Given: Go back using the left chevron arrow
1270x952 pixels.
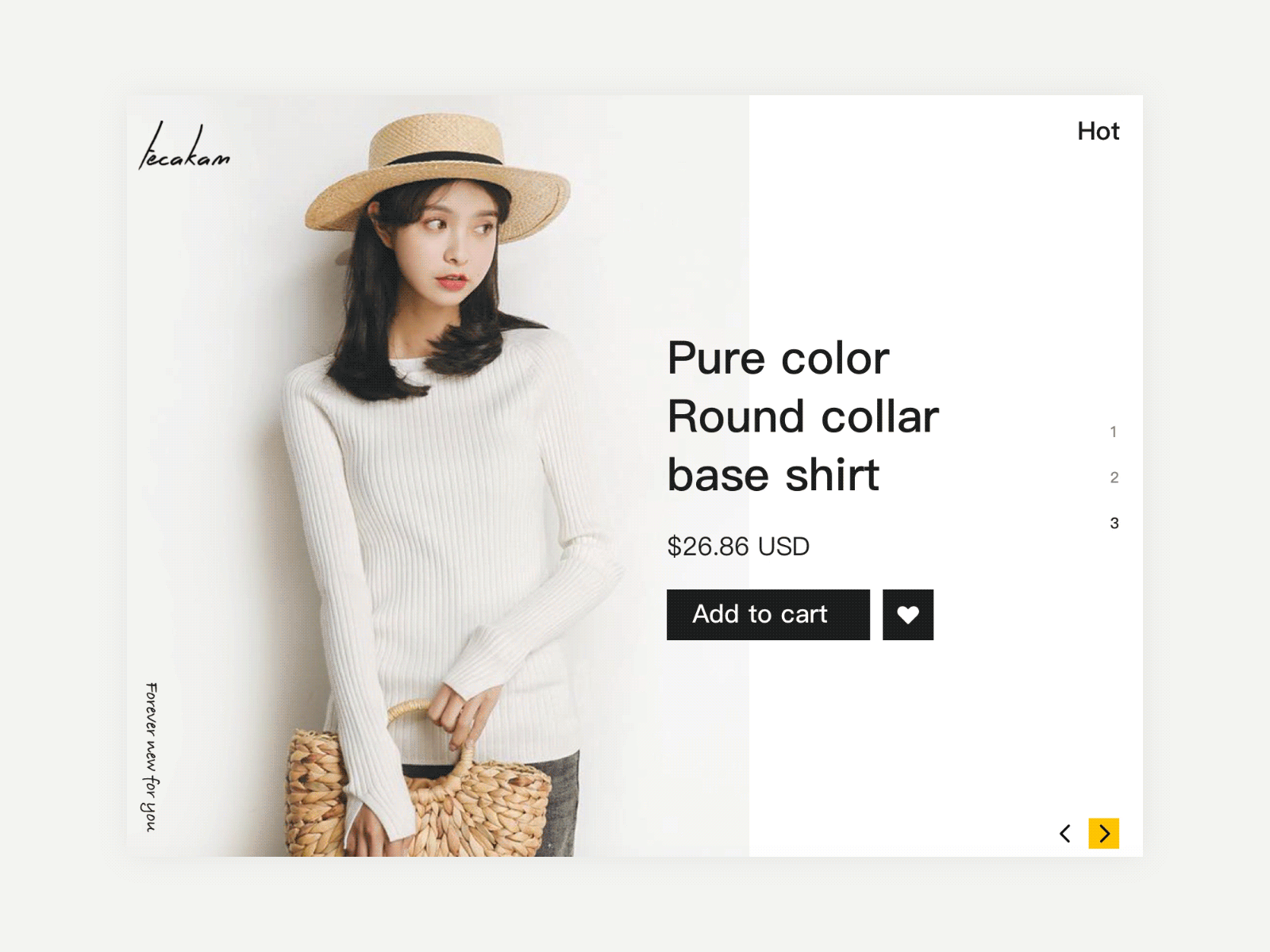Looking at the screenshot, I should (1065, 834).
